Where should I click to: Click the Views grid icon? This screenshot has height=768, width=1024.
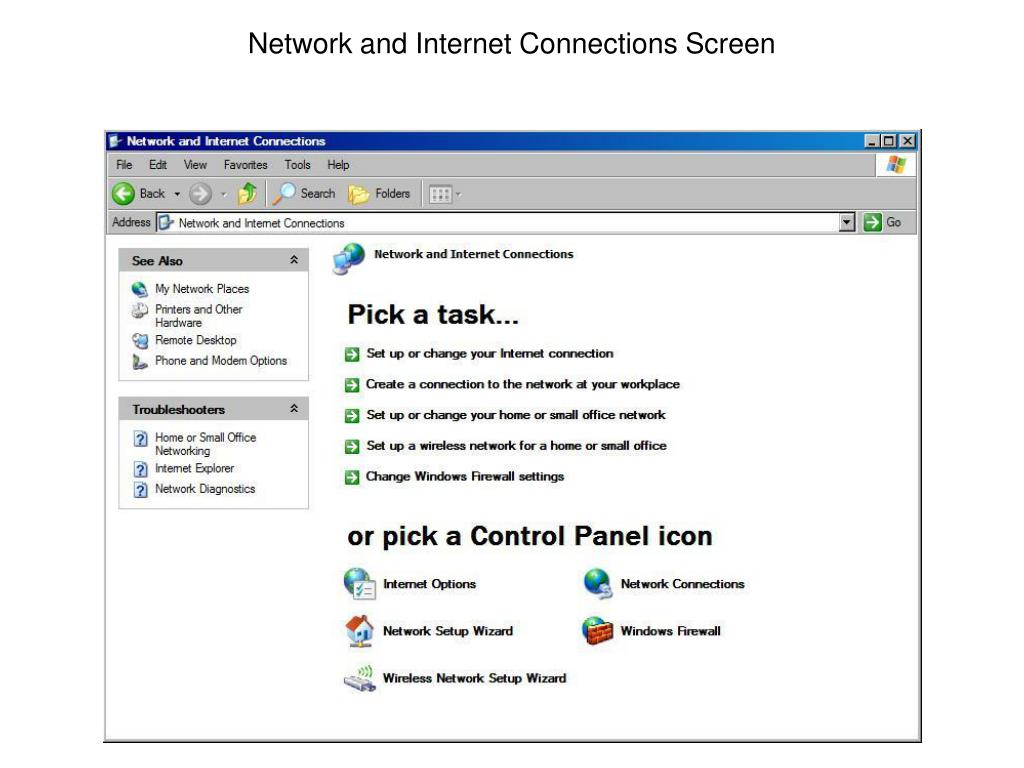pos(440,194)
